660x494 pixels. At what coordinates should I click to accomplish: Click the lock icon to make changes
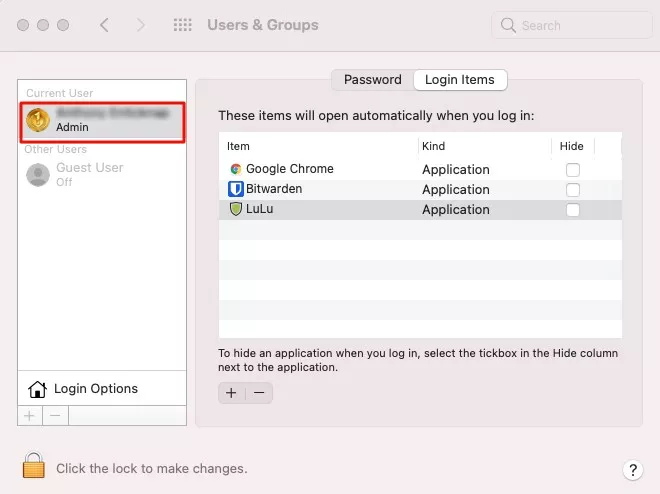click(x=35, y=466)
